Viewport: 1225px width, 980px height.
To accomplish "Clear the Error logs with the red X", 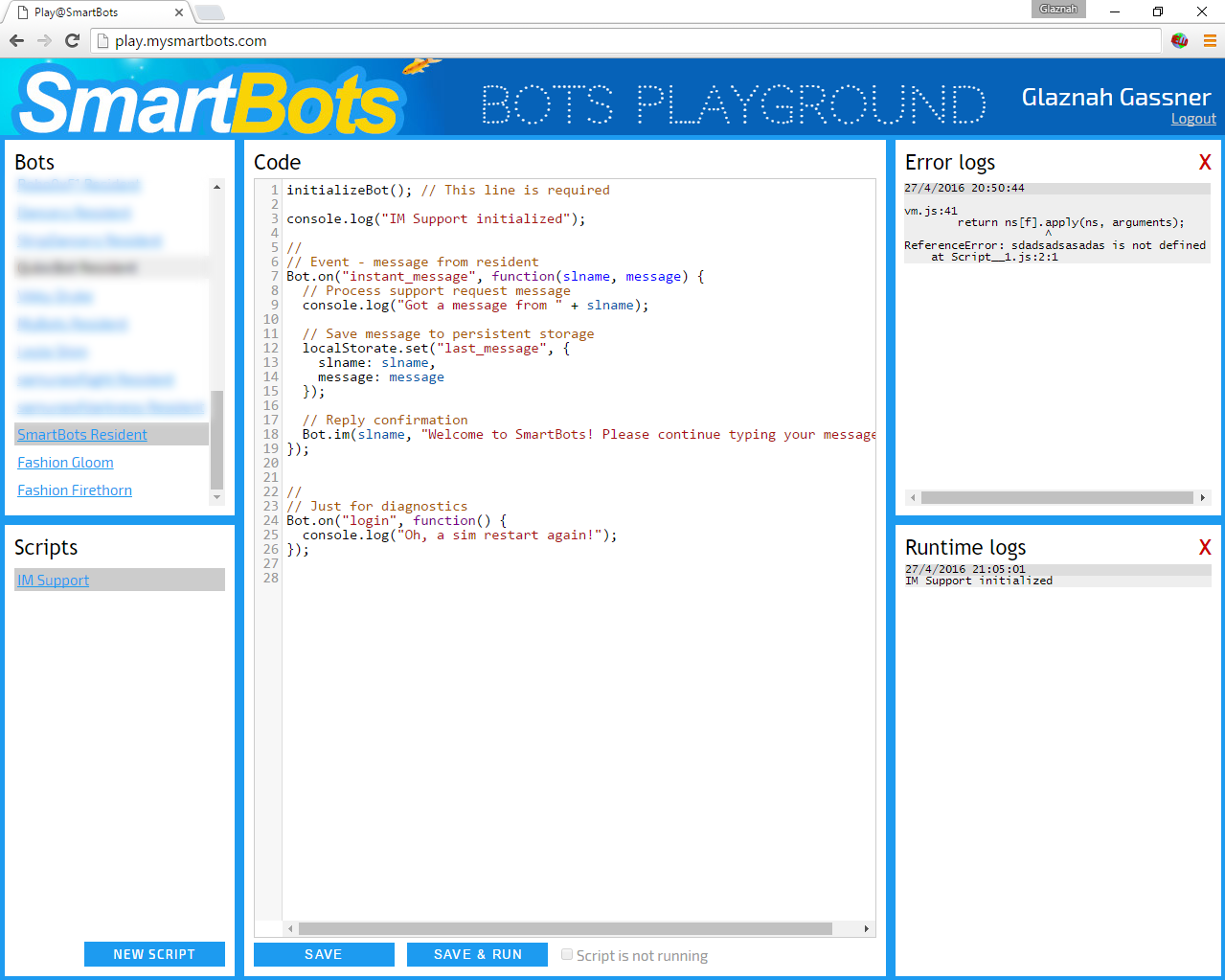I will 1205,163.
